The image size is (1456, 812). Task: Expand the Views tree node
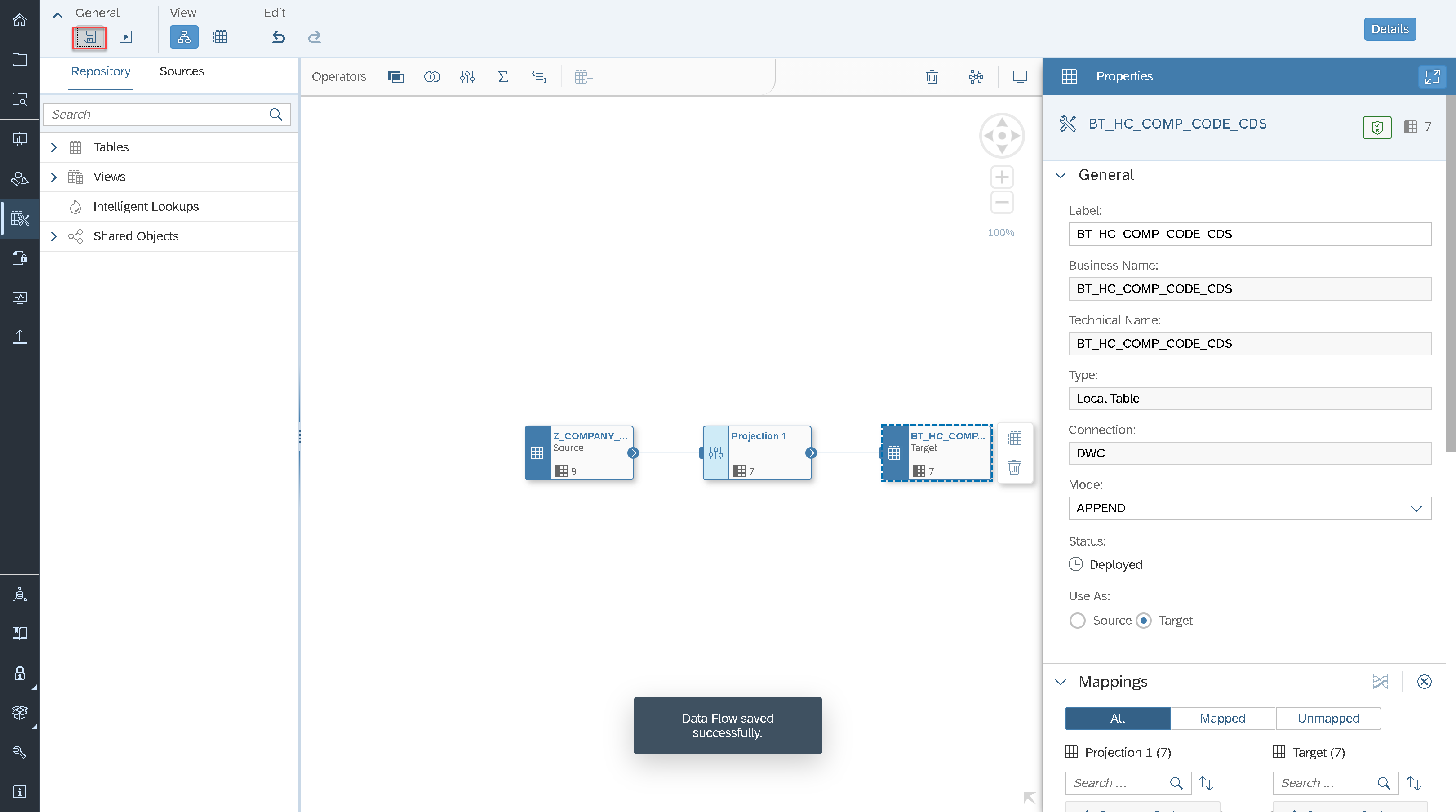coord(53,177)
